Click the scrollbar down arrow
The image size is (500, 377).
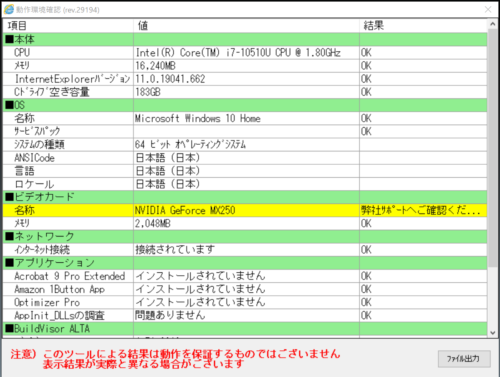[492, 333]
